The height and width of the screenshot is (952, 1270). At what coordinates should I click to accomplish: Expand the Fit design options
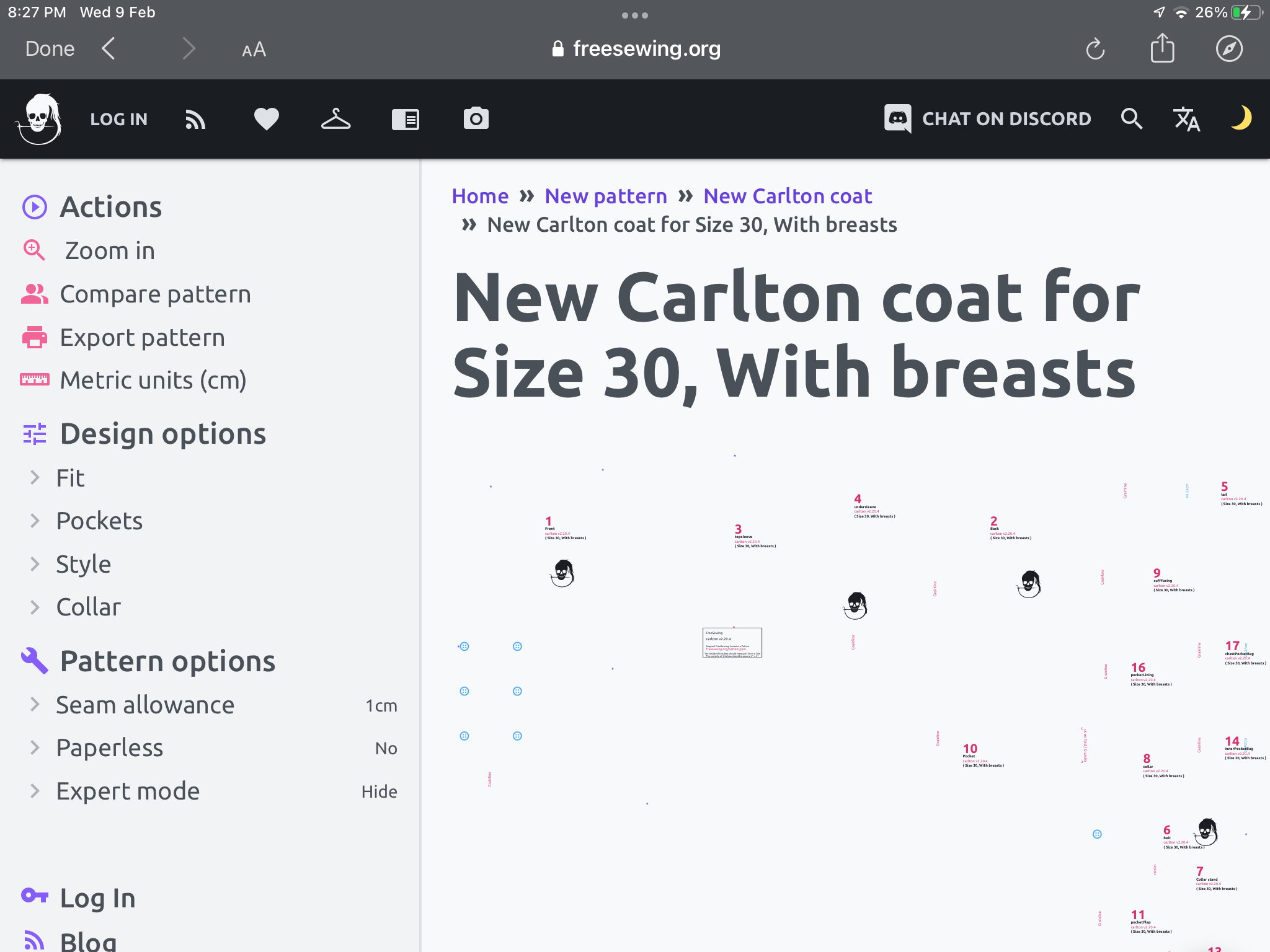point(70,478)
